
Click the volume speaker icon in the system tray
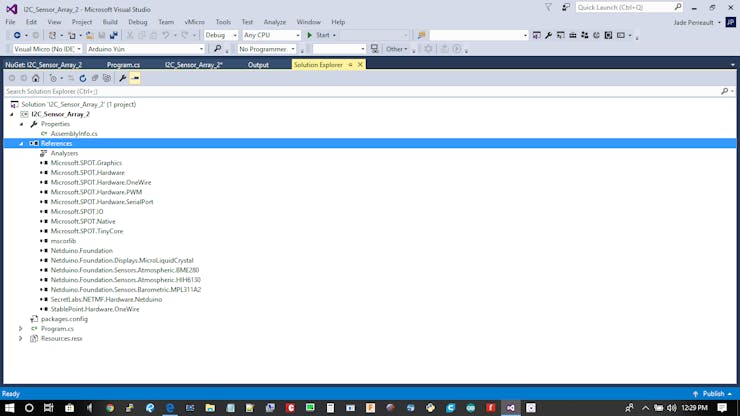pos(672,408)
